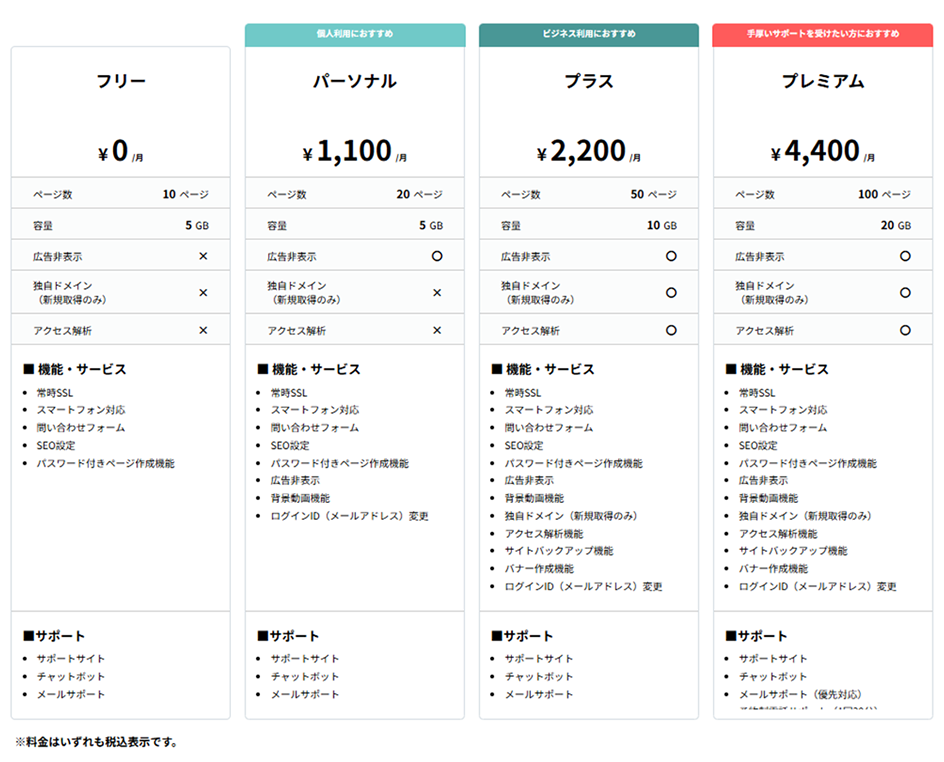Click ログインID（メールアドレス）変更 in パーソナル plan list

click(x=350, y=516)
